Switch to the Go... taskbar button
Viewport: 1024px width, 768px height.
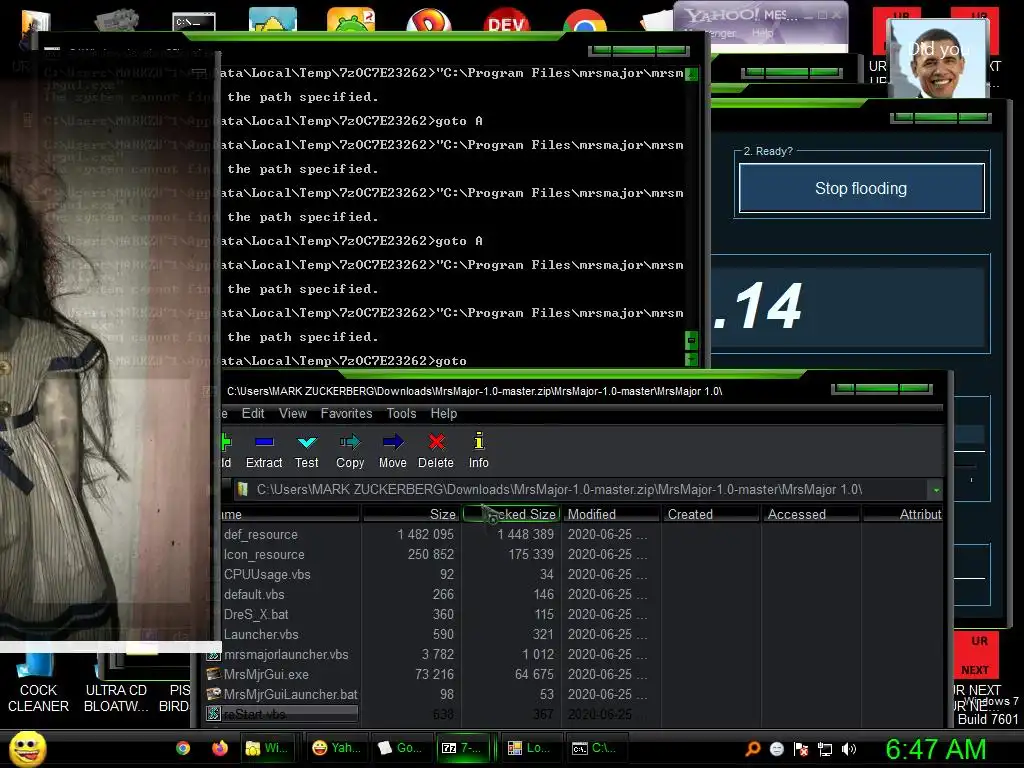(x=401, y=748)
